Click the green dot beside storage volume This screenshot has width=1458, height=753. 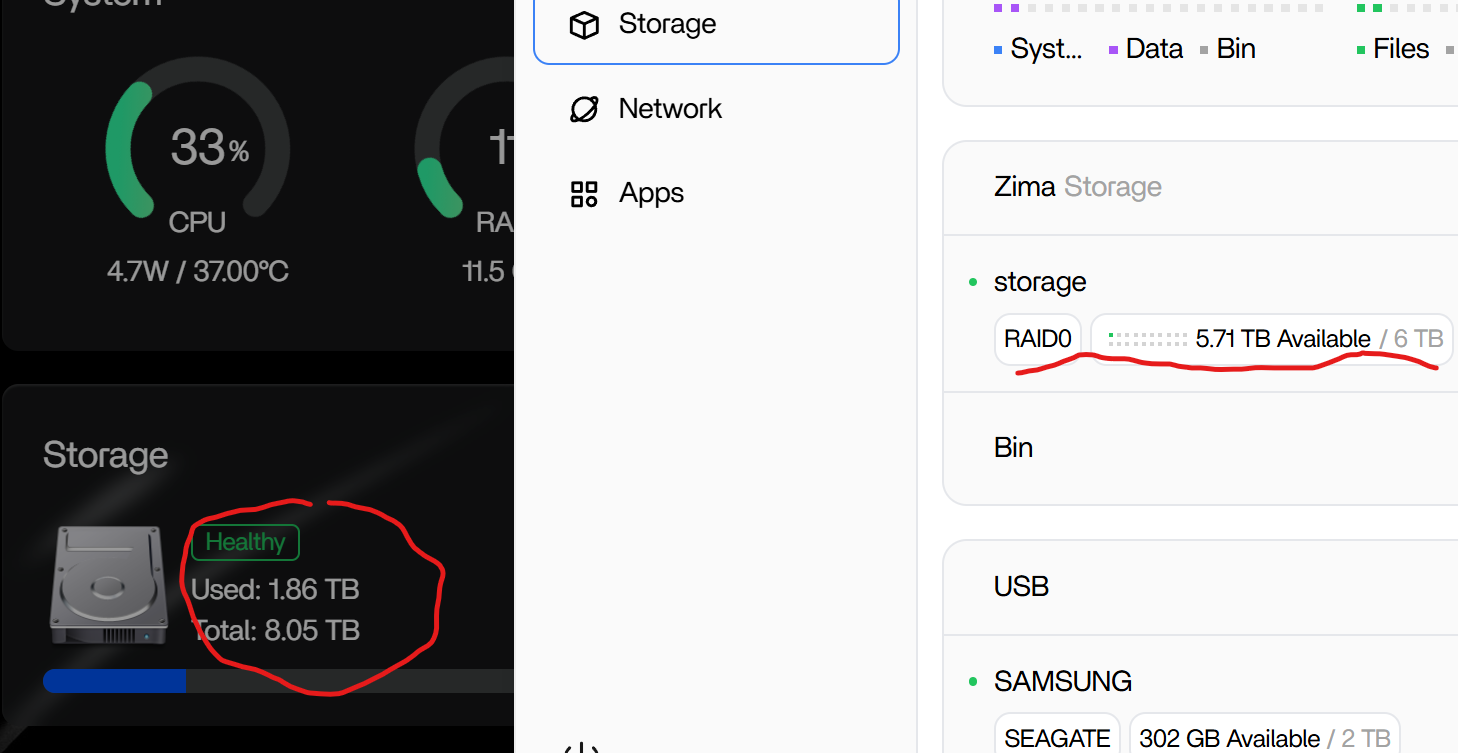[973, 283]
